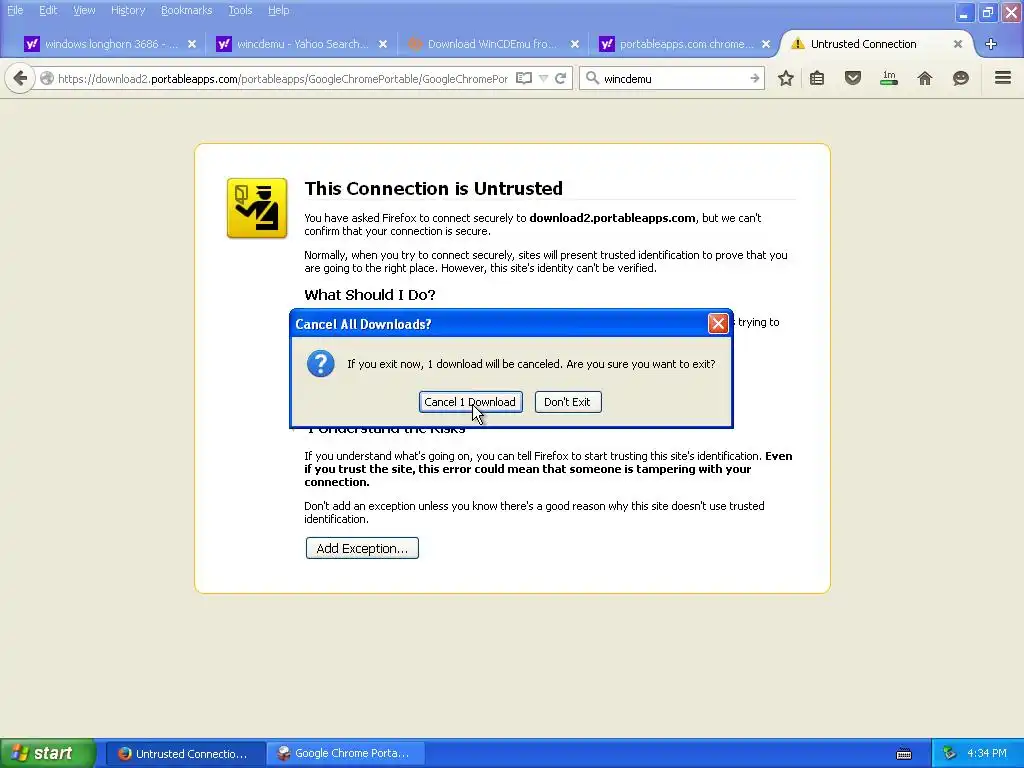Image resolution: width=1024 pixels, height=768 pixels.
Task: Show bookmarks list icon
Action: (817, 78)
